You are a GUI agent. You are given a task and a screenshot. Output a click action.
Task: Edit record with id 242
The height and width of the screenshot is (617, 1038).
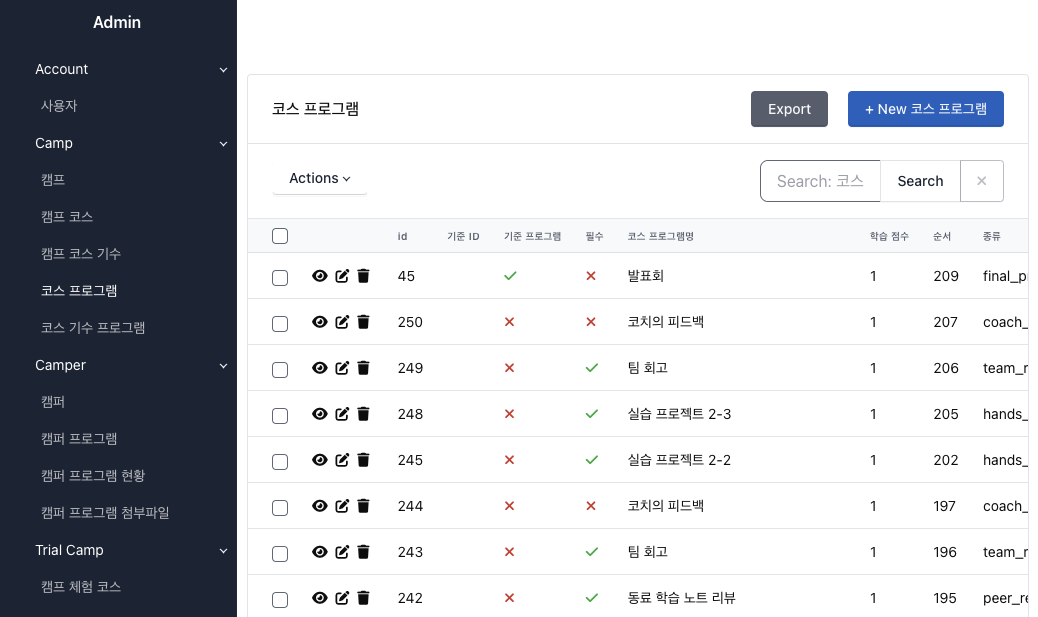(342, 598)
